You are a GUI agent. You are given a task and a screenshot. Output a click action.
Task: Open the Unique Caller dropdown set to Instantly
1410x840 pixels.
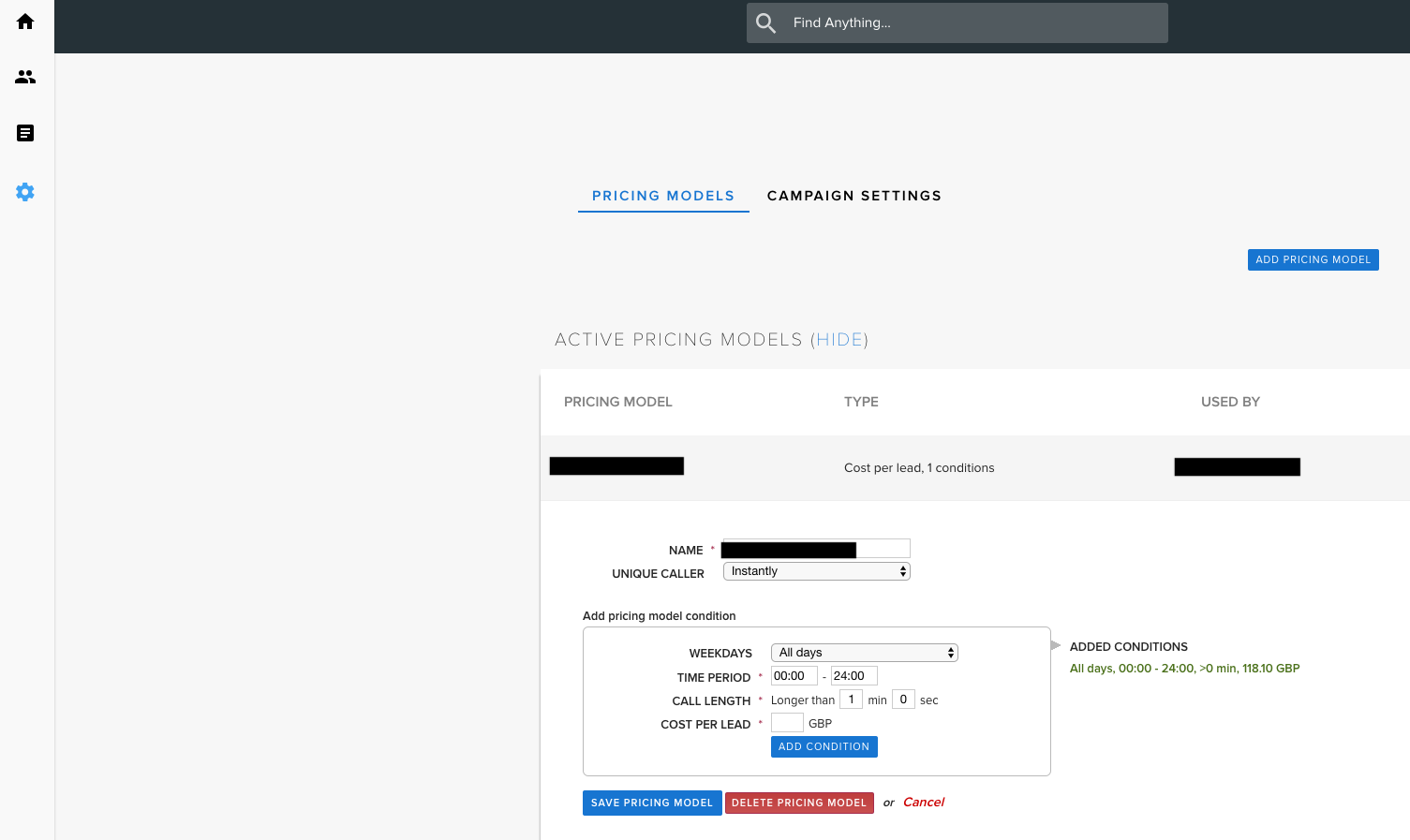coord(815,570)
